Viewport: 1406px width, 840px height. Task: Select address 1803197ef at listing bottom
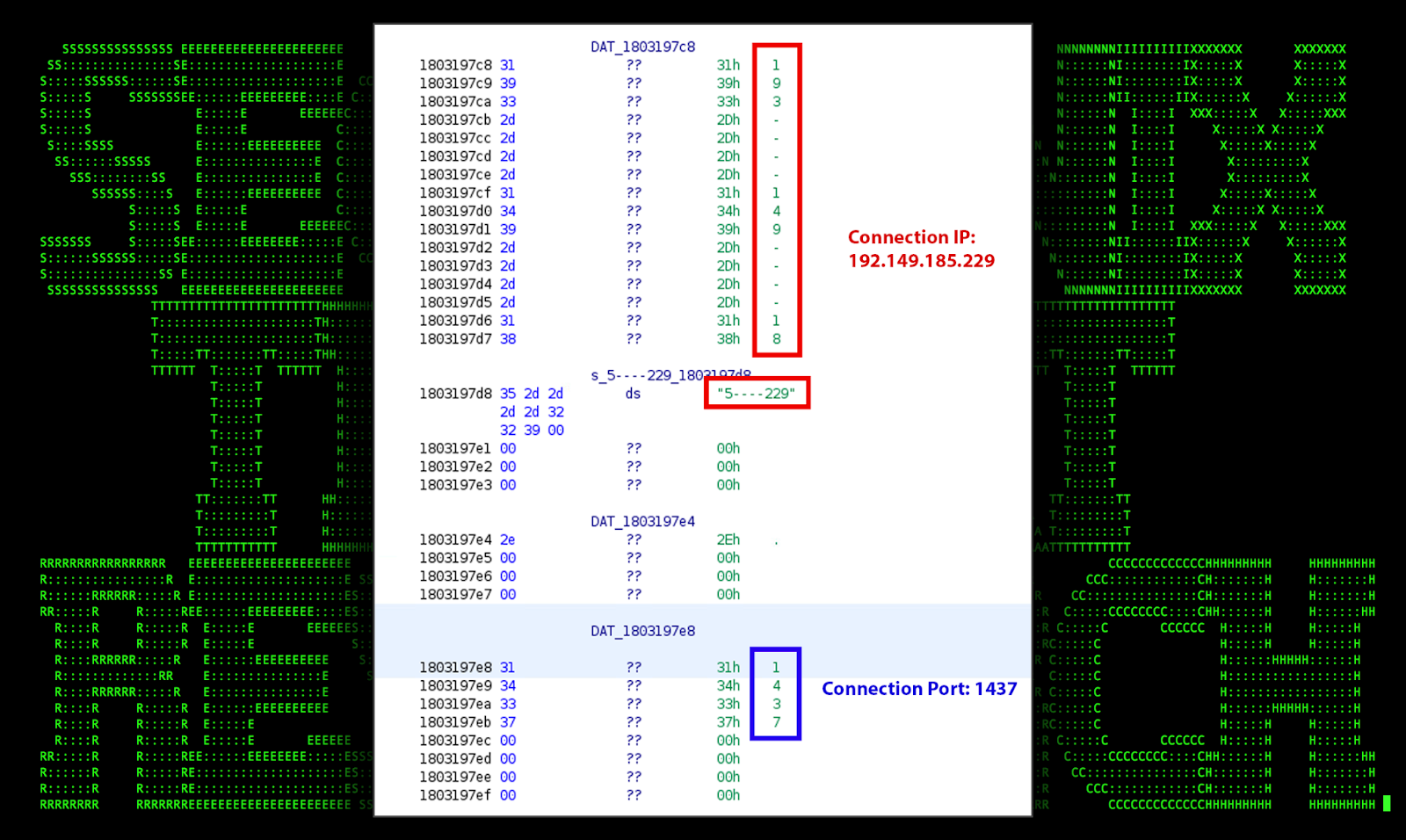click(x=455, y=795)
